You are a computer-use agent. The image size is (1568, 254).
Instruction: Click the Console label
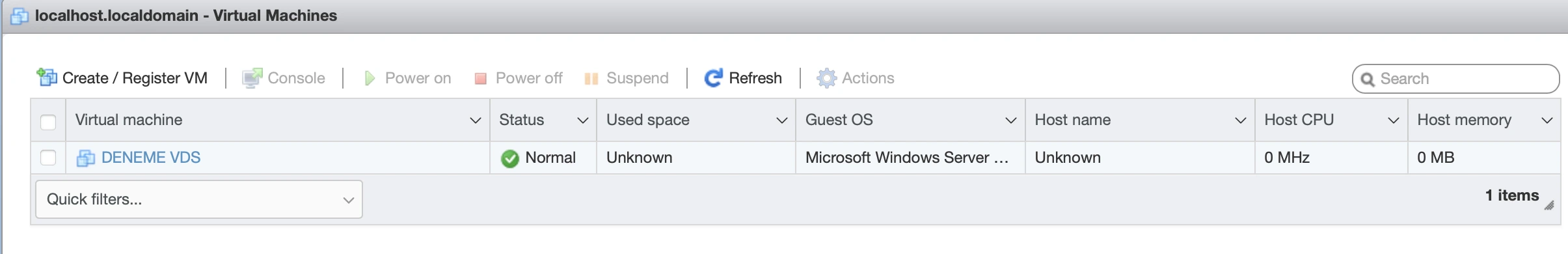coord(296,78)
